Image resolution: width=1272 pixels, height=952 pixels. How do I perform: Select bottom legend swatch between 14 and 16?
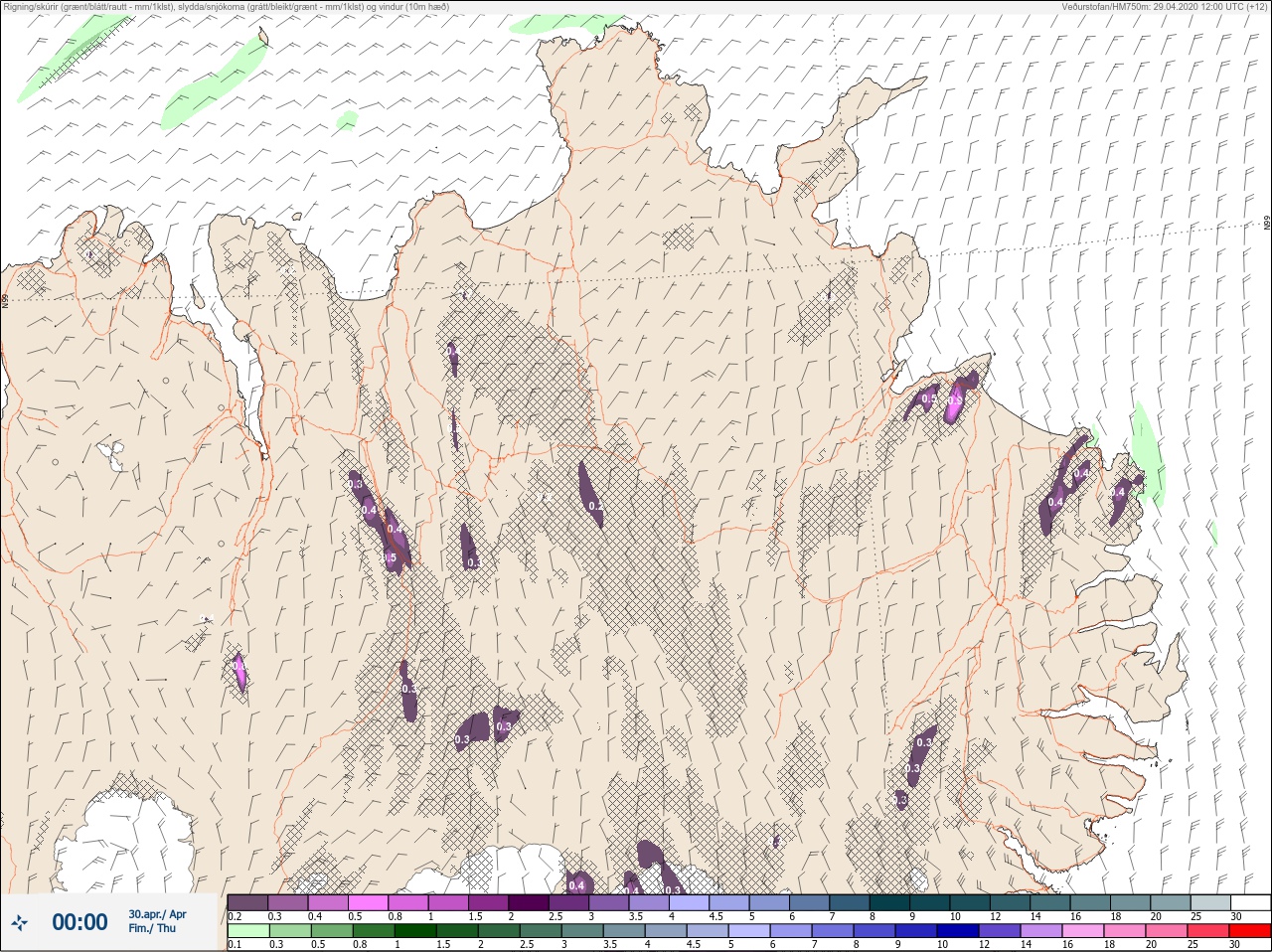point(1041,931)
